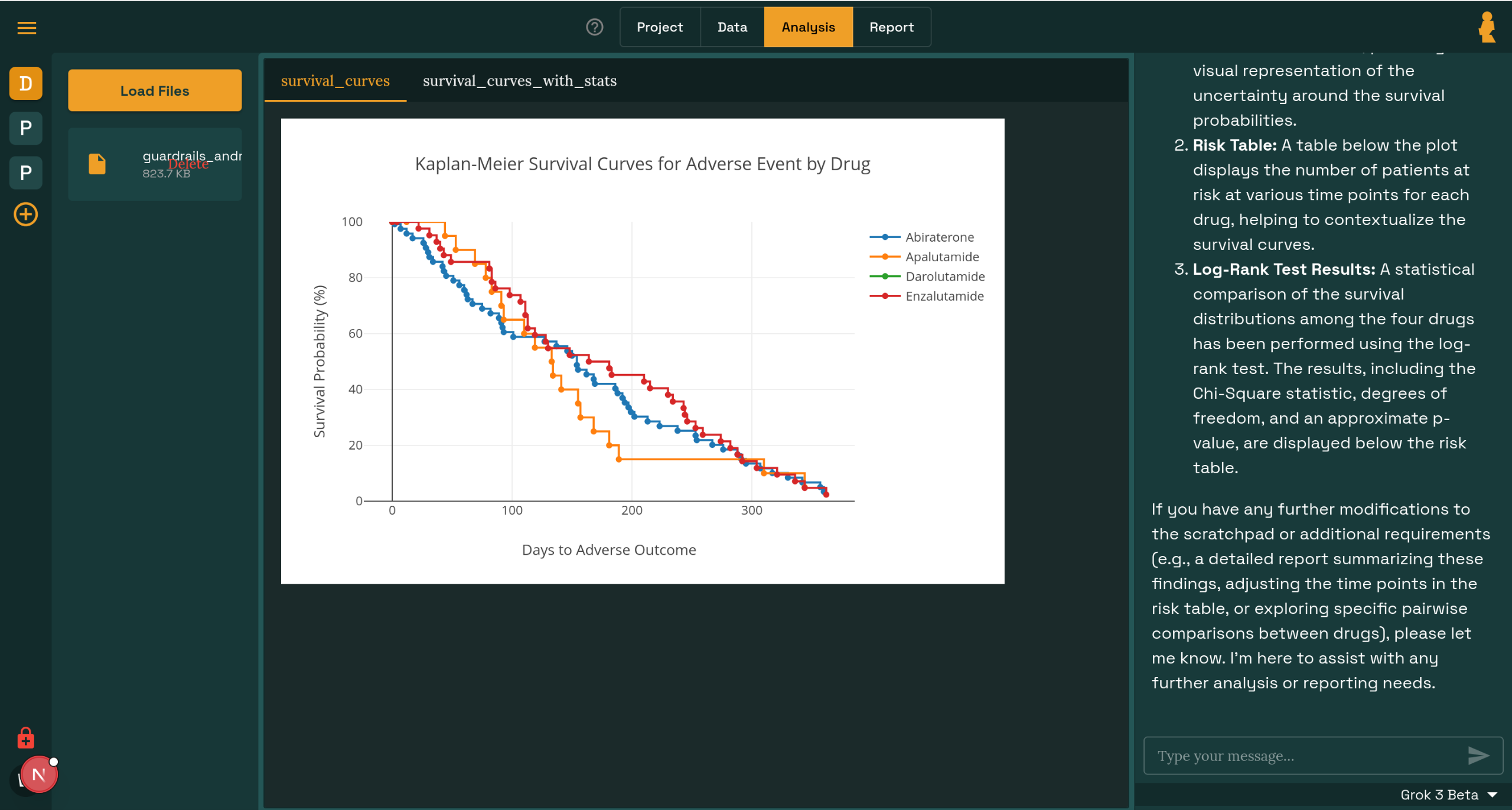Click the help question mark icon
This screenshot has width=1512, height=810.
click(594, 27)
